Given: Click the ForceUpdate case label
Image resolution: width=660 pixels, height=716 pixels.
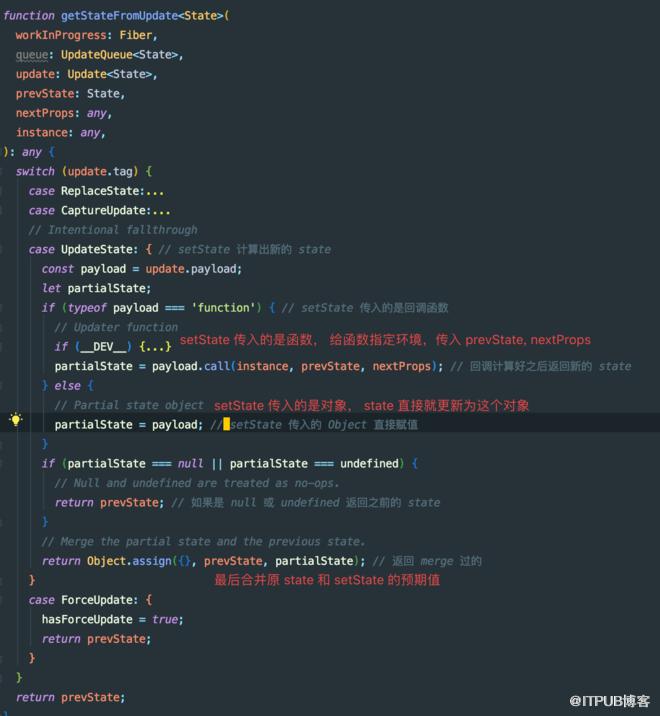Looking at the screenshot, I should tap(96, 600).
